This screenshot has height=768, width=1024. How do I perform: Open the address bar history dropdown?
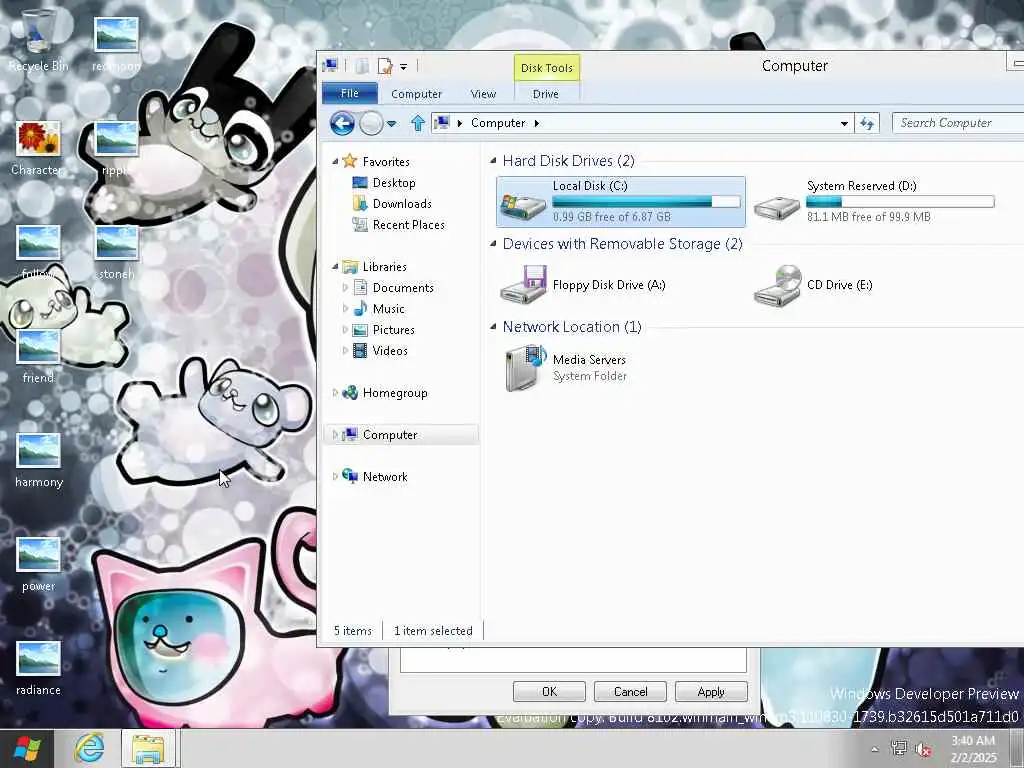(844, 123)
